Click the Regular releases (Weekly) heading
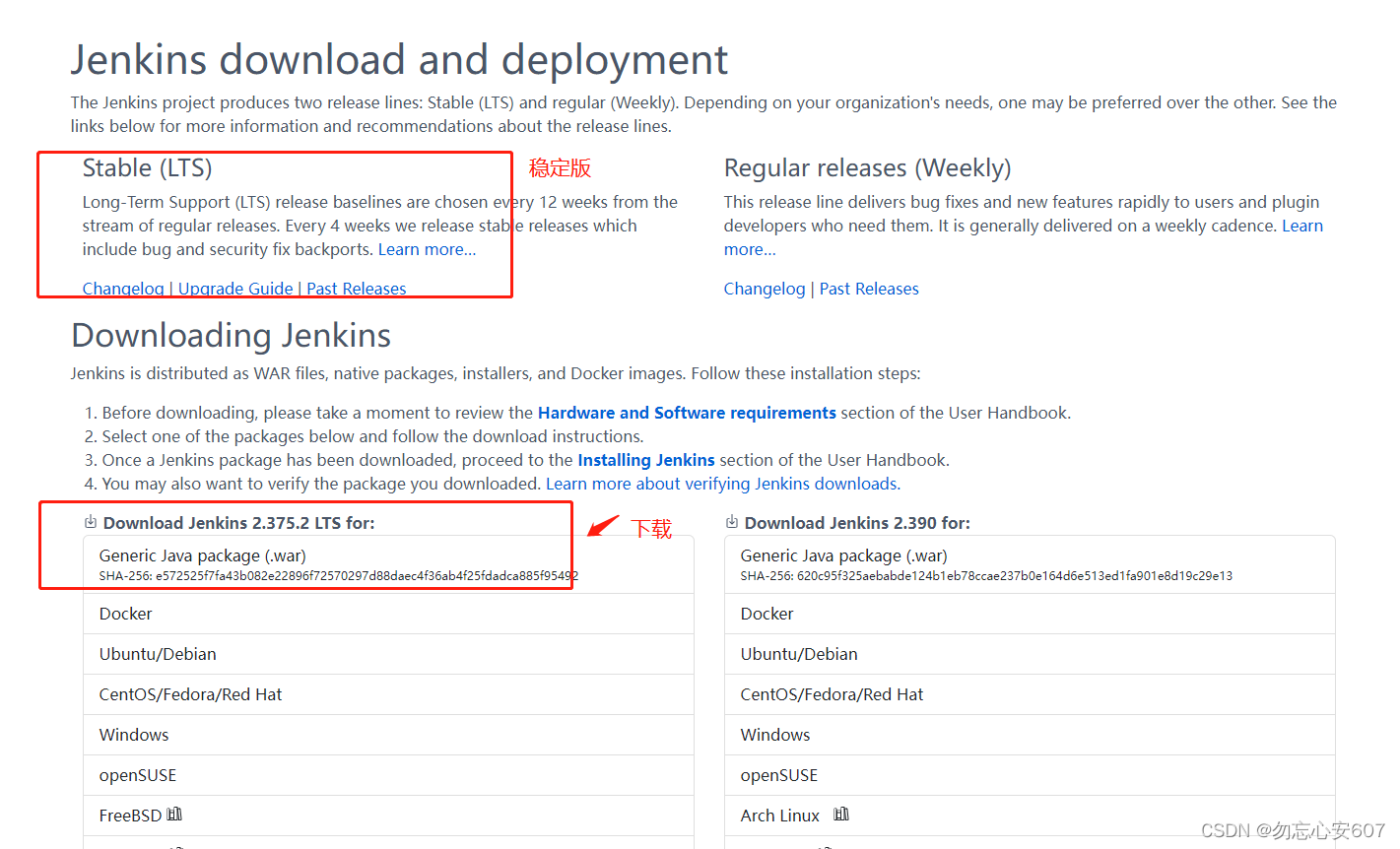The height and width of the screenshot is (849, 1400). [868, 168]
